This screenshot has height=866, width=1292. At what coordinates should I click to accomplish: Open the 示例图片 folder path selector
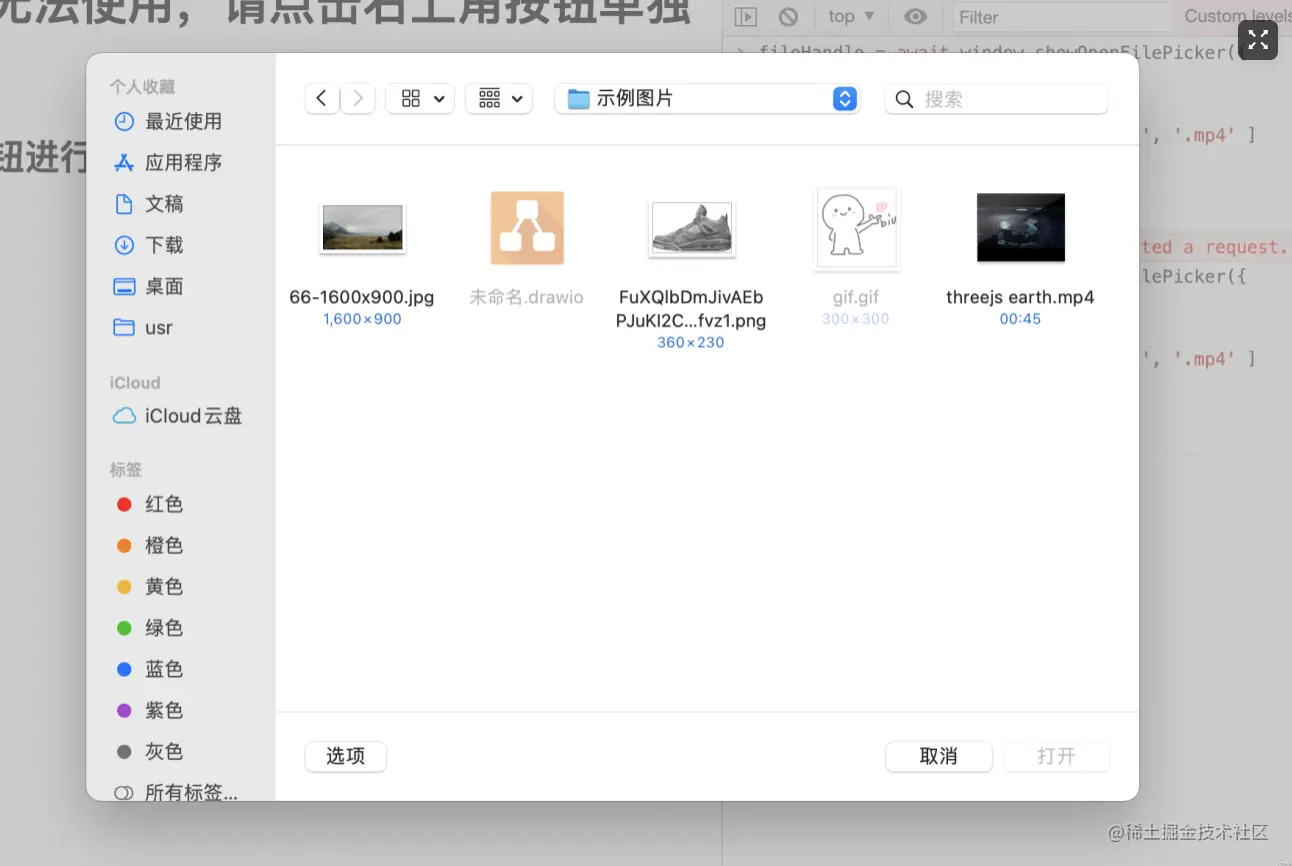pos(707,98)
